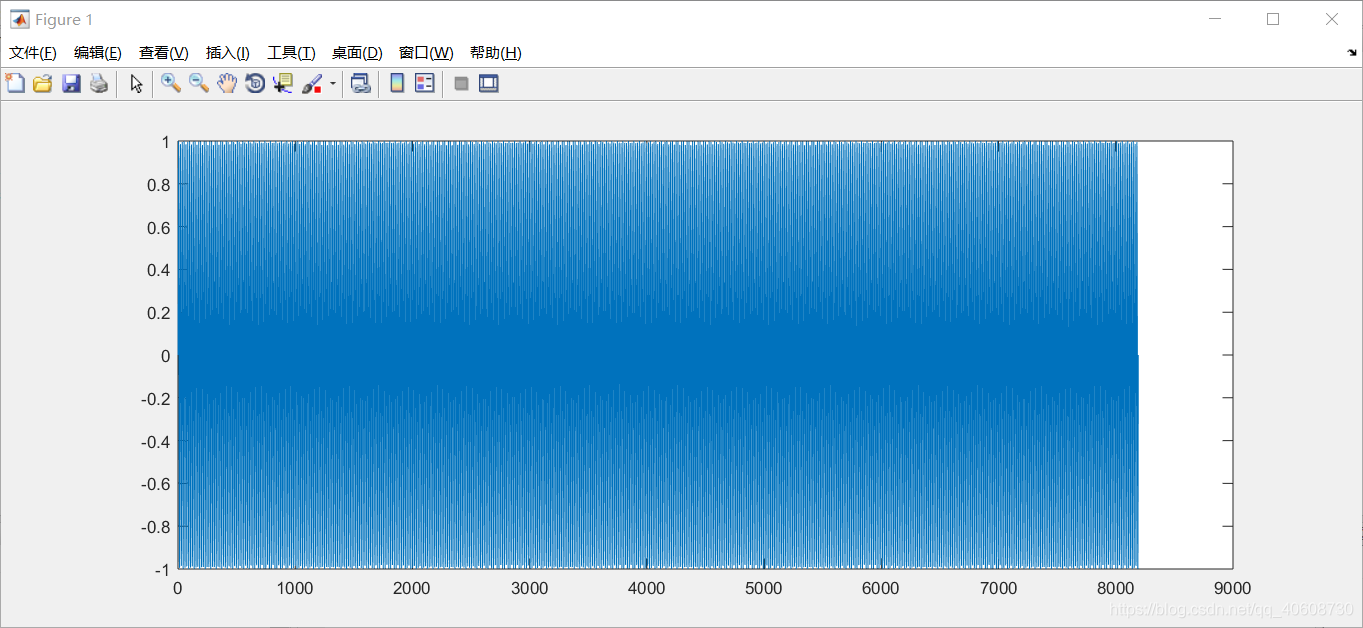
Task: Insert a colorbar using toolbar icon
Action: pos(397,83)
